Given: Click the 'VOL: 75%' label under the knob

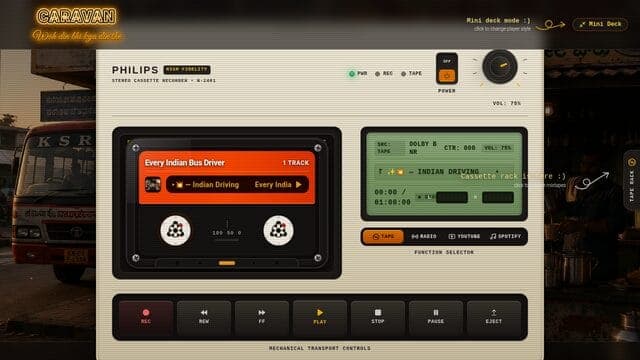Looking at the screenshot, I should [507, 103].
